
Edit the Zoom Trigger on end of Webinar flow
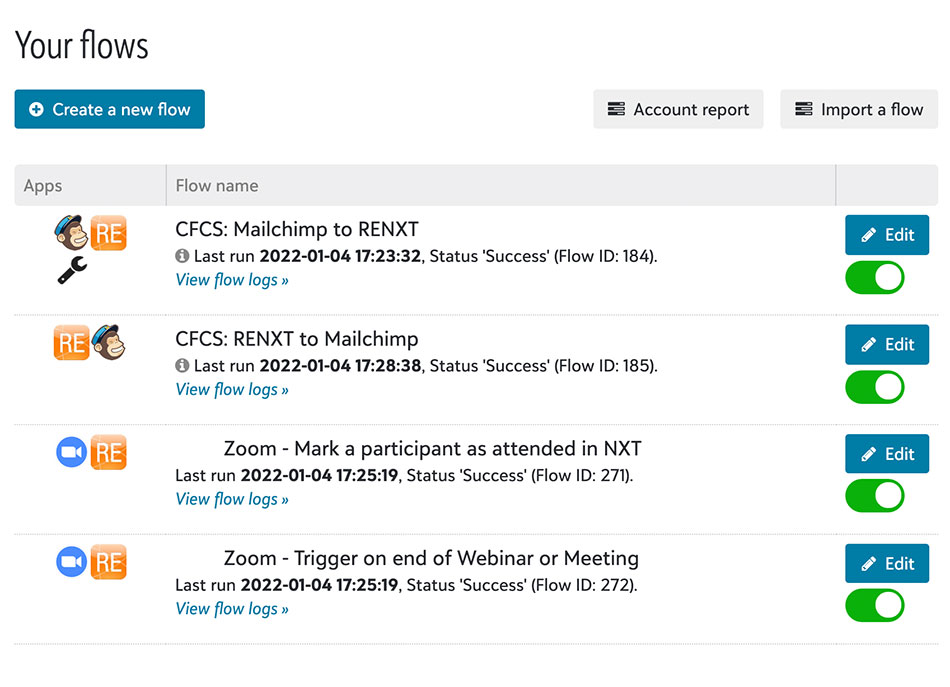tap(886, 564)
